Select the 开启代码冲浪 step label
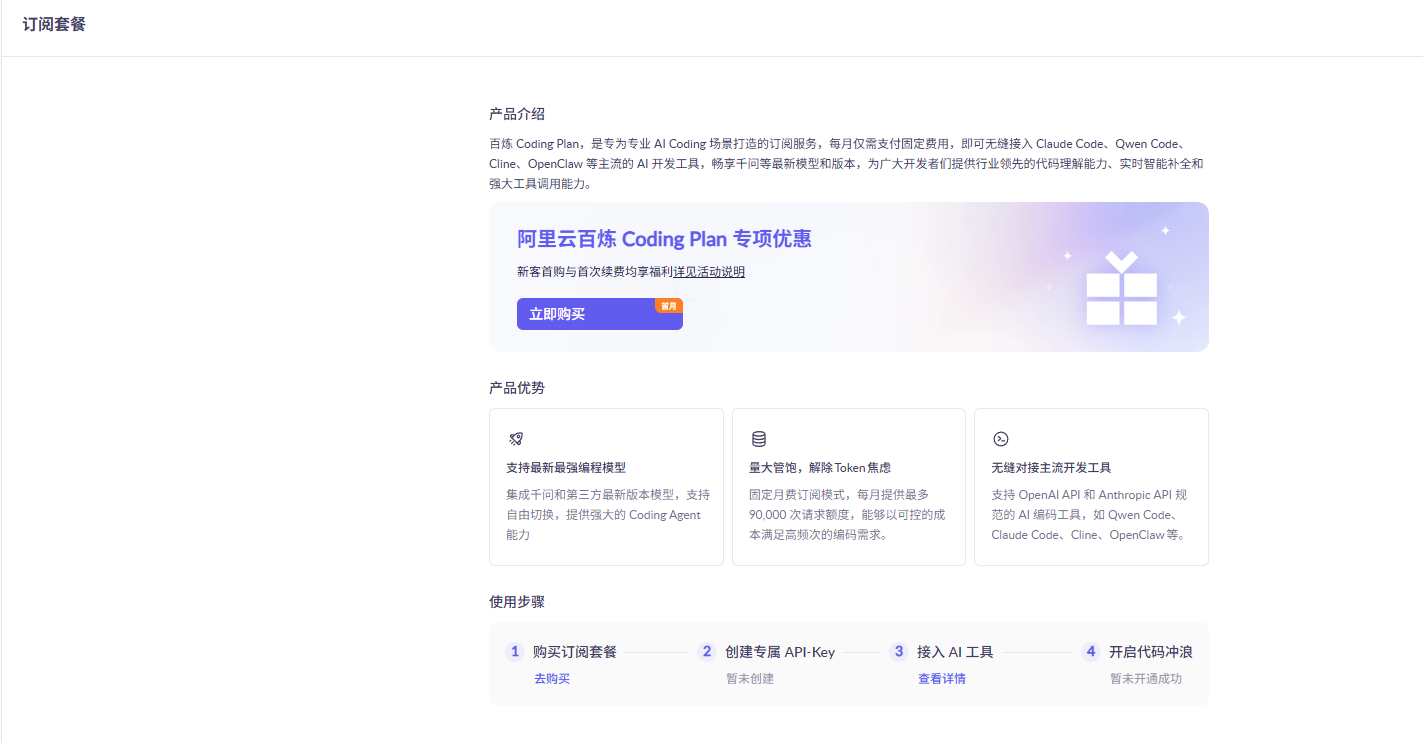The image size is (1423, 743). [1150, 652]
